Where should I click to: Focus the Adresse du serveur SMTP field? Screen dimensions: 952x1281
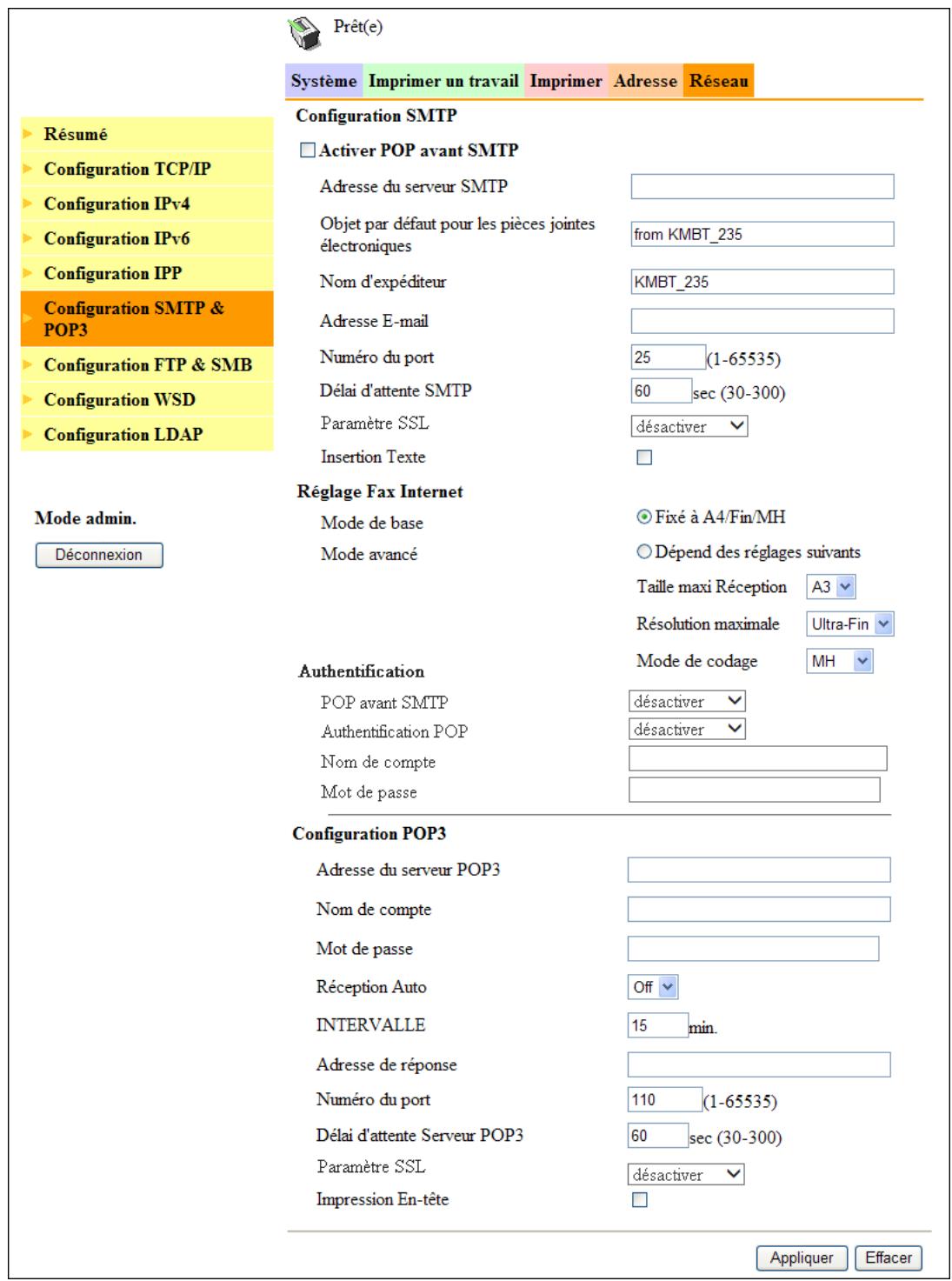762,186
